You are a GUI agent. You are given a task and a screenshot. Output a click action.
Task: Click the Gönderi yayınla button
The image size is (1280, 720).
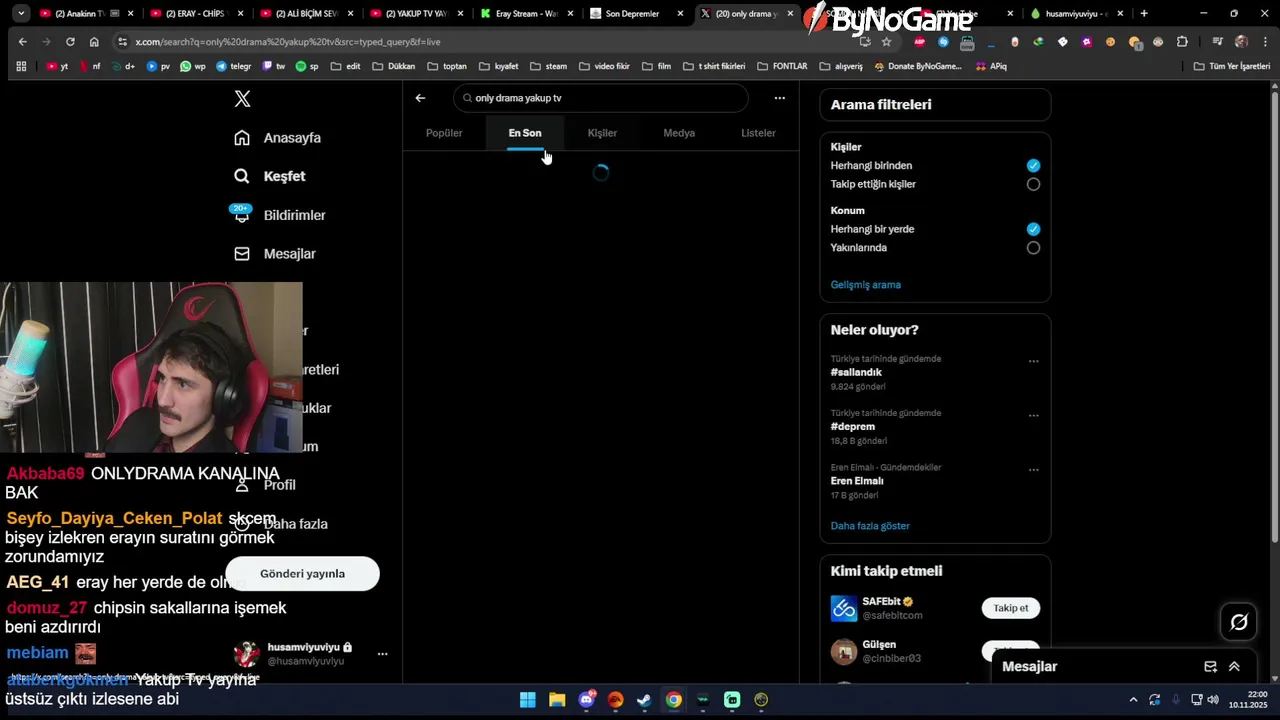[302, 574]
